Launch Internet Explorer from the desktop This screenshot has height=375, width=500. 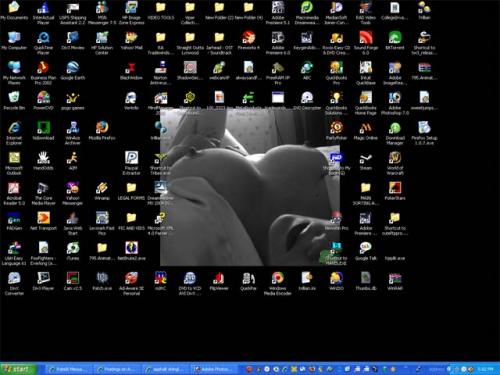tap(14, 133)
